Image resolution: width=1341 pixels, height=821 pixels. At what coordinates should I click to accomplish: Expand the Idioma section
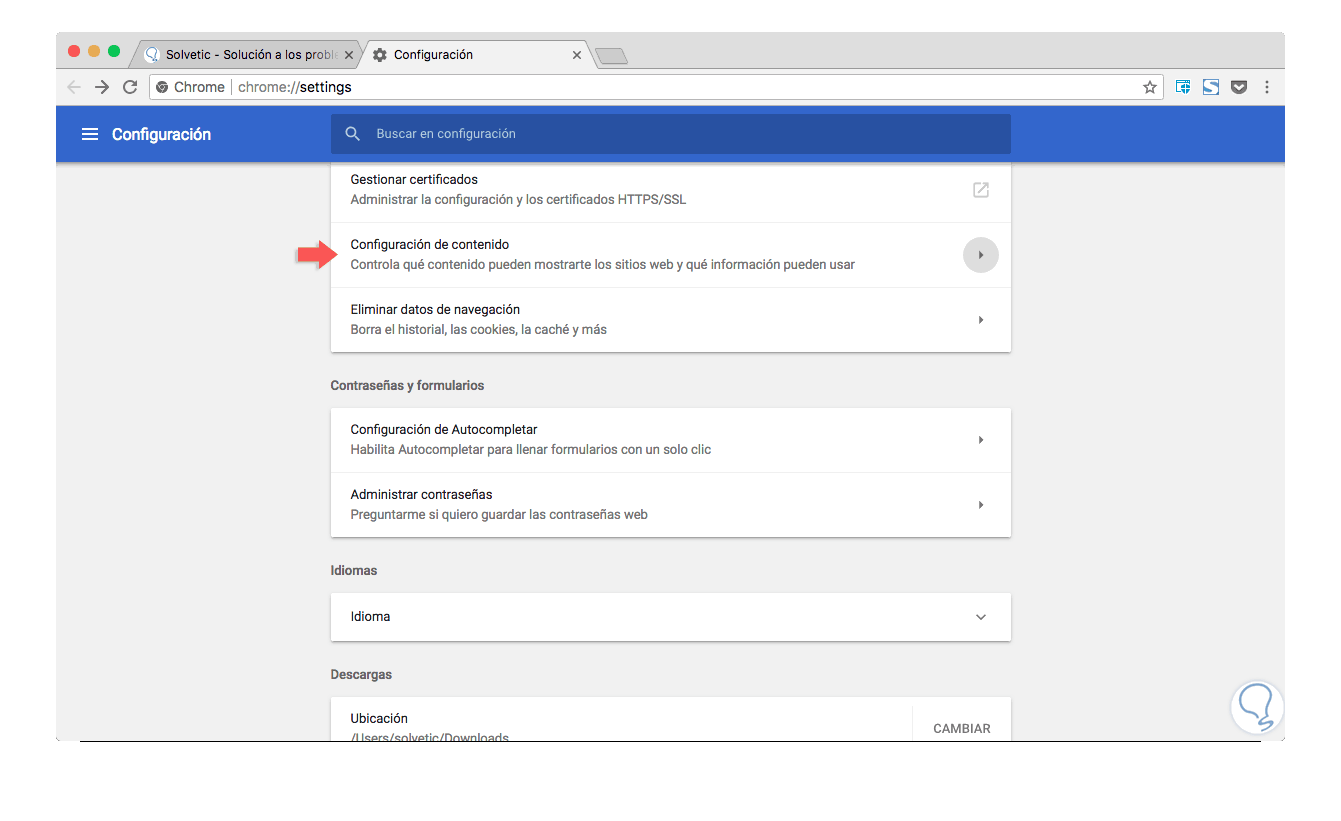click(x=981, y=617)
